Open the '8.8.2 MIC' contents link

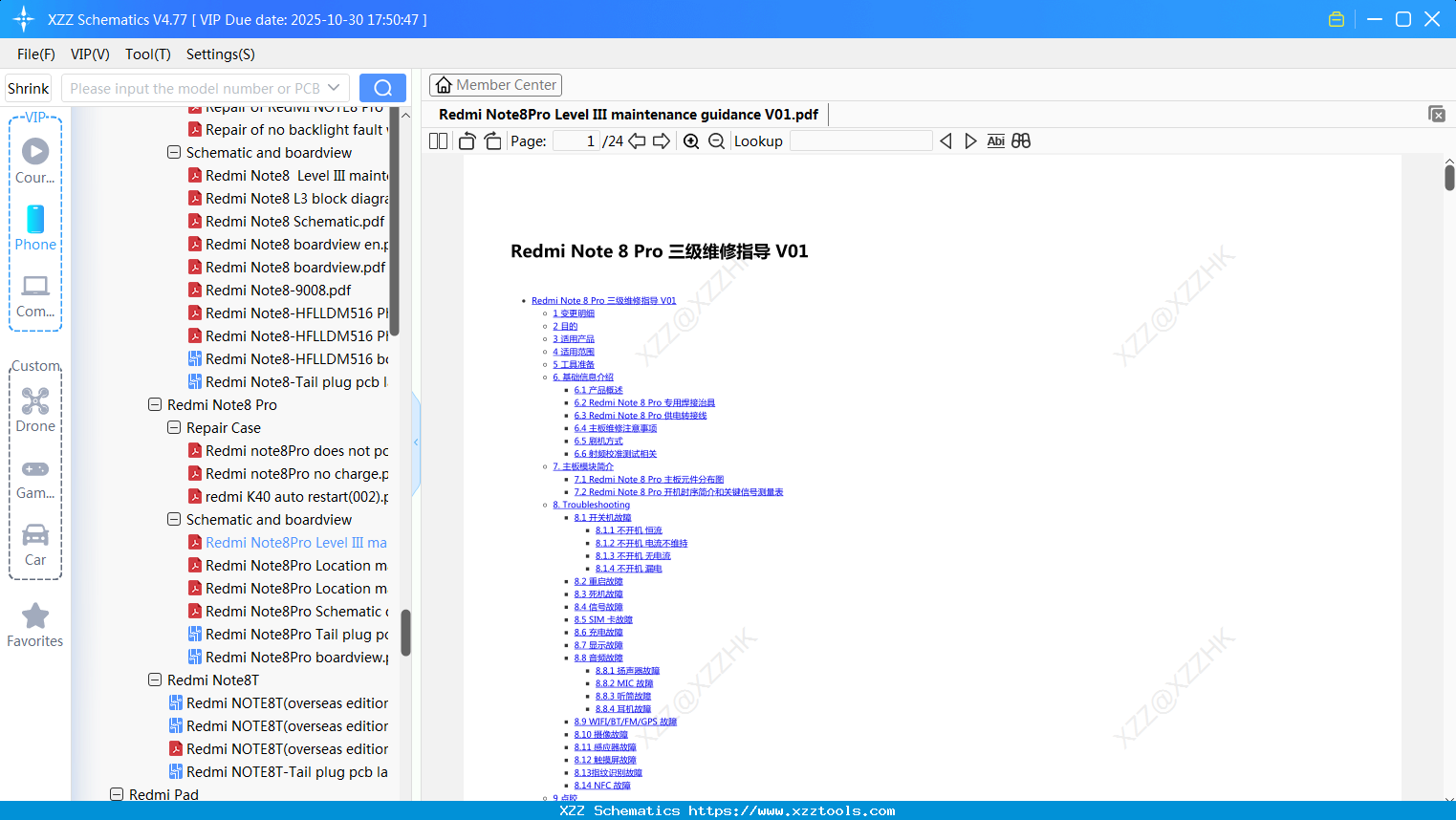624,683
